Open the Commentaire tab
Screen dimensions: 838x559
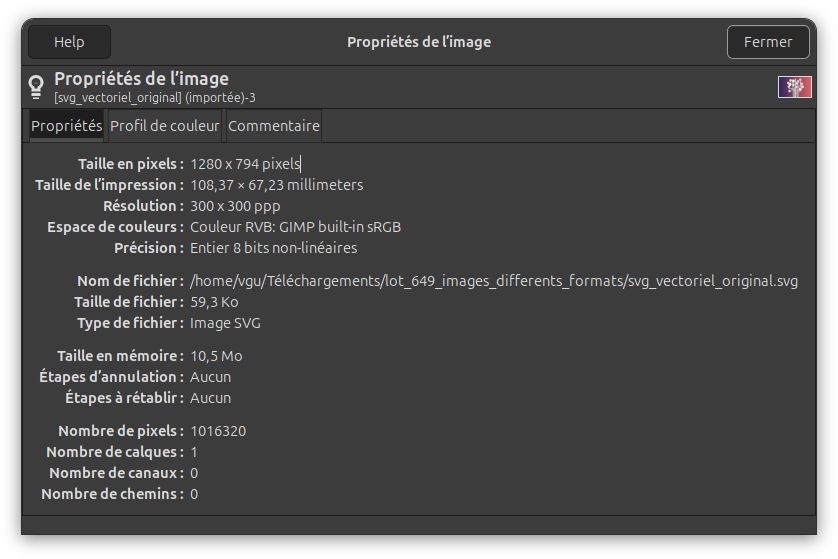pos(274,126)
